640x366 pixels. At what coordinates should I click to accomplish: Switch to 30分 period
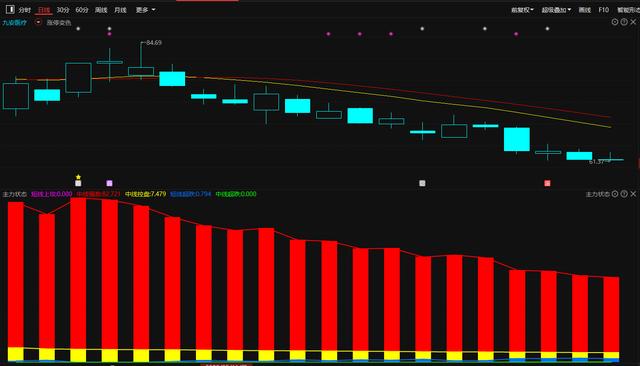click(x=63, y=10)
